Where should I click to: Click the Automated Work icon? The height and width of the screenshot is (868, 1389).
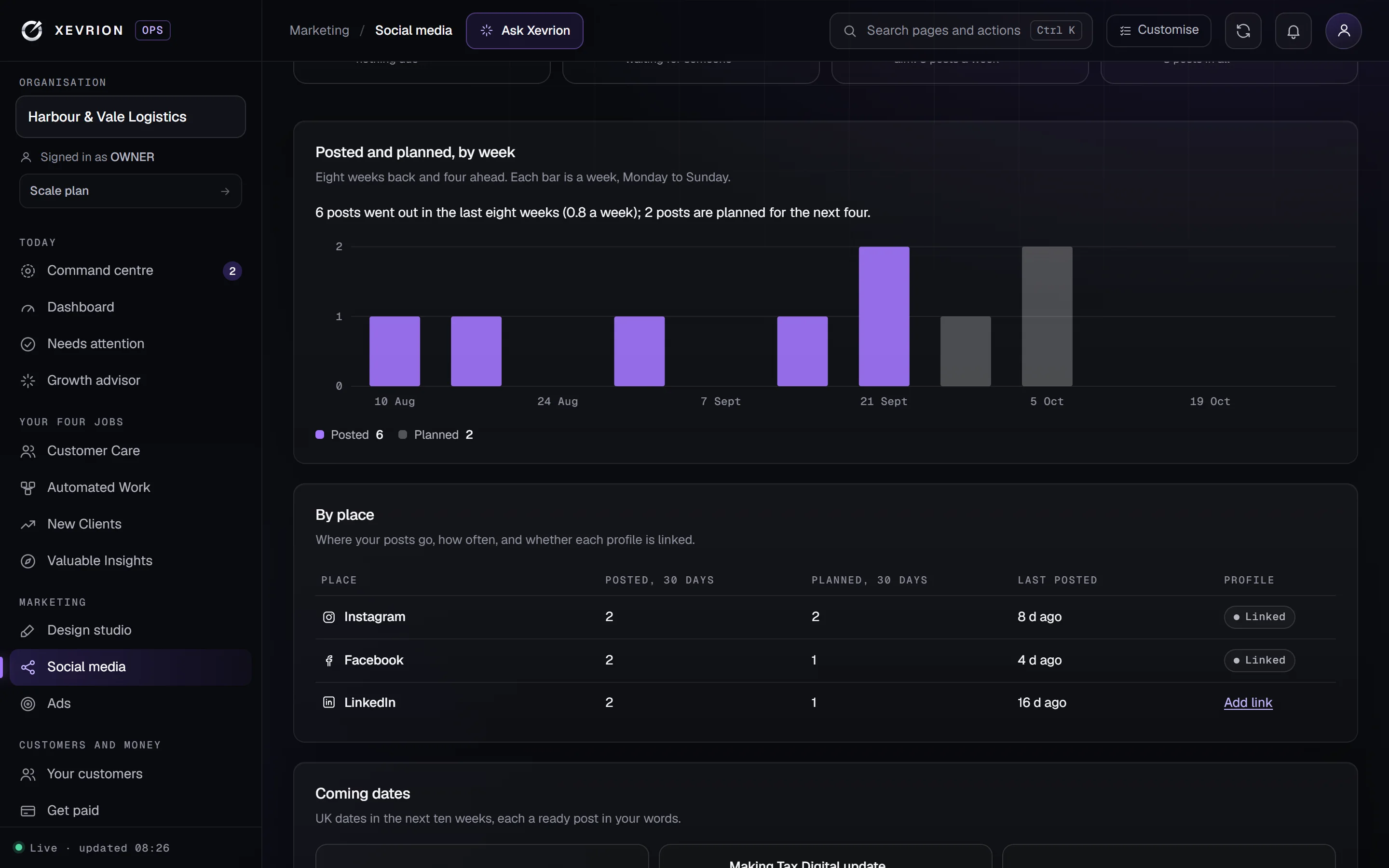(28, 488)
